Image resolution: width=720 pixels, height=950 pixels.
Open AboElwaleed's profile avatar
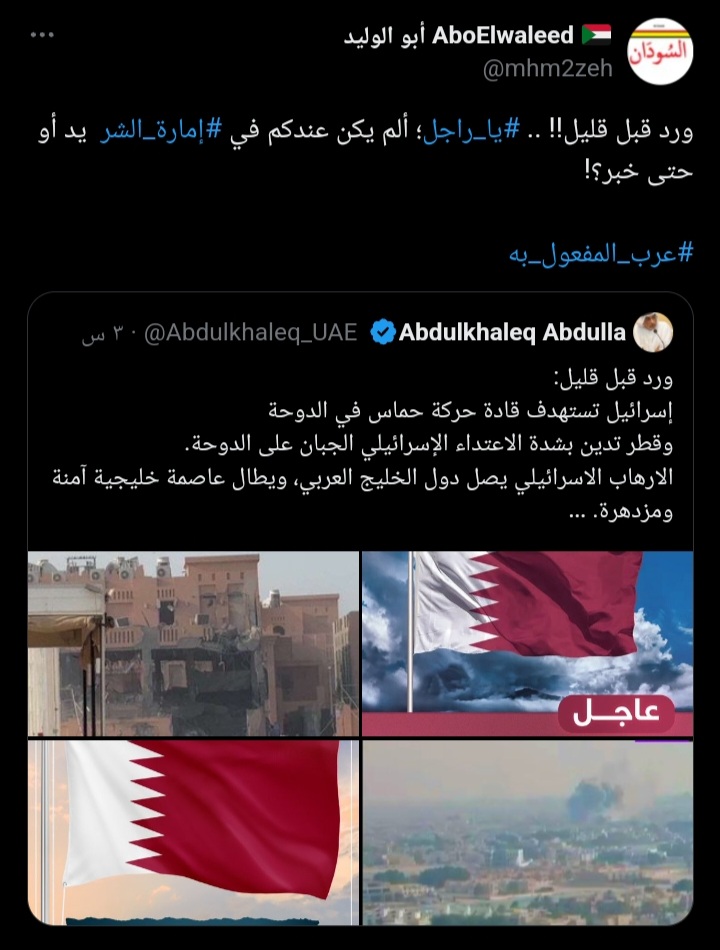[x=660, y=51]
